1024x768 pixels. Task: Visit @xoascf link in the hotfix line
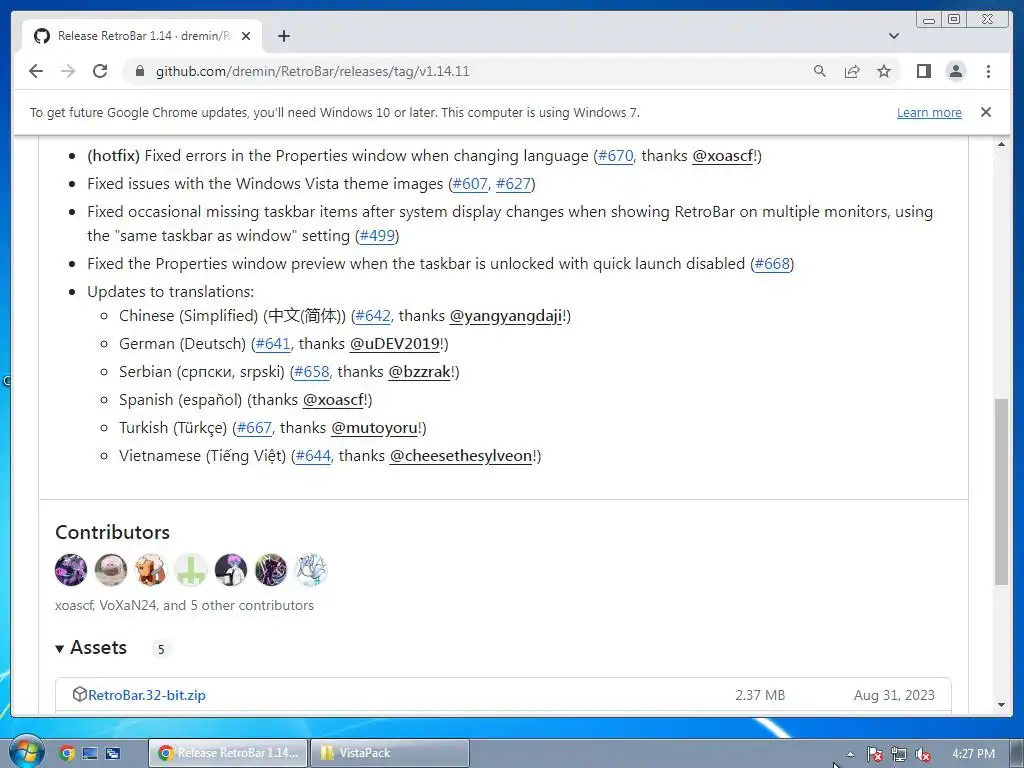pos(722,156)
